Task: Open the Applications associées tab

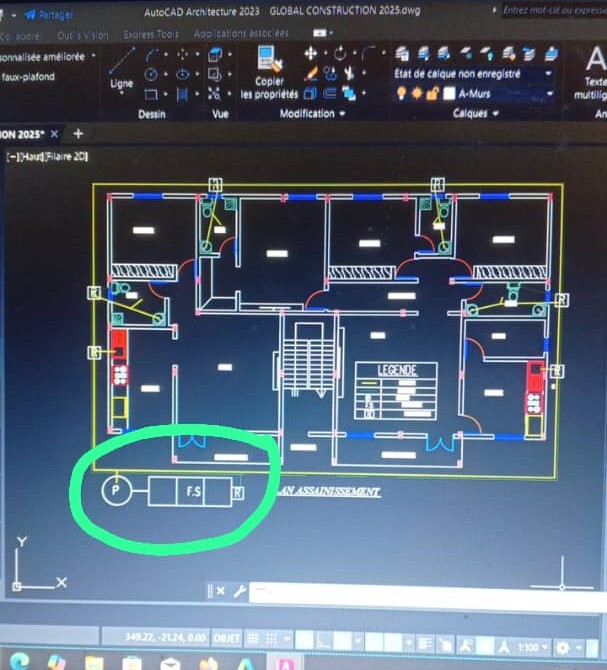Action: point(240,34)
